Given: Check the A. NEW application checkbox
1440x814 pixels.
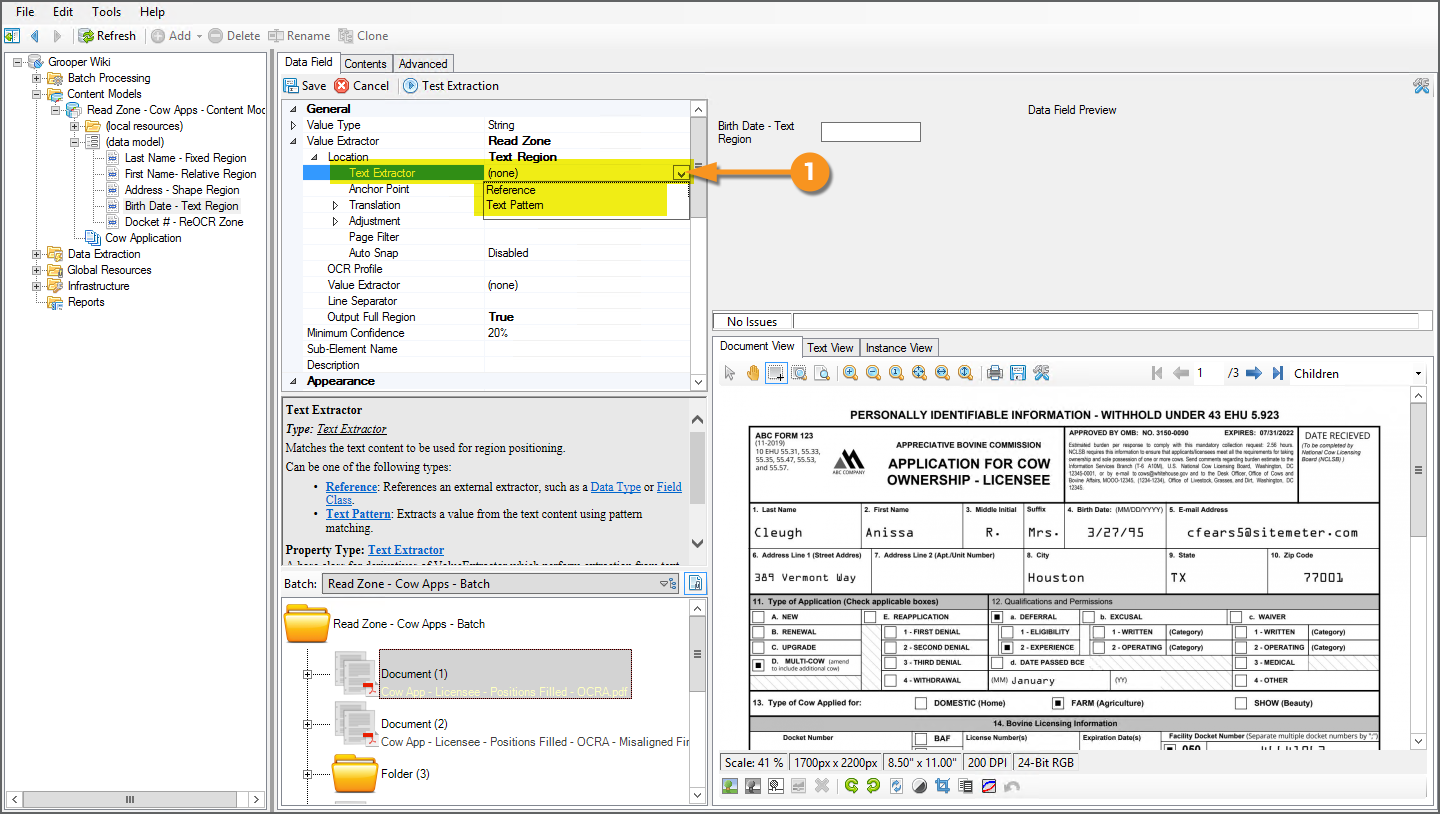Looking at the screenshot, I should click(x=758, y=617).
